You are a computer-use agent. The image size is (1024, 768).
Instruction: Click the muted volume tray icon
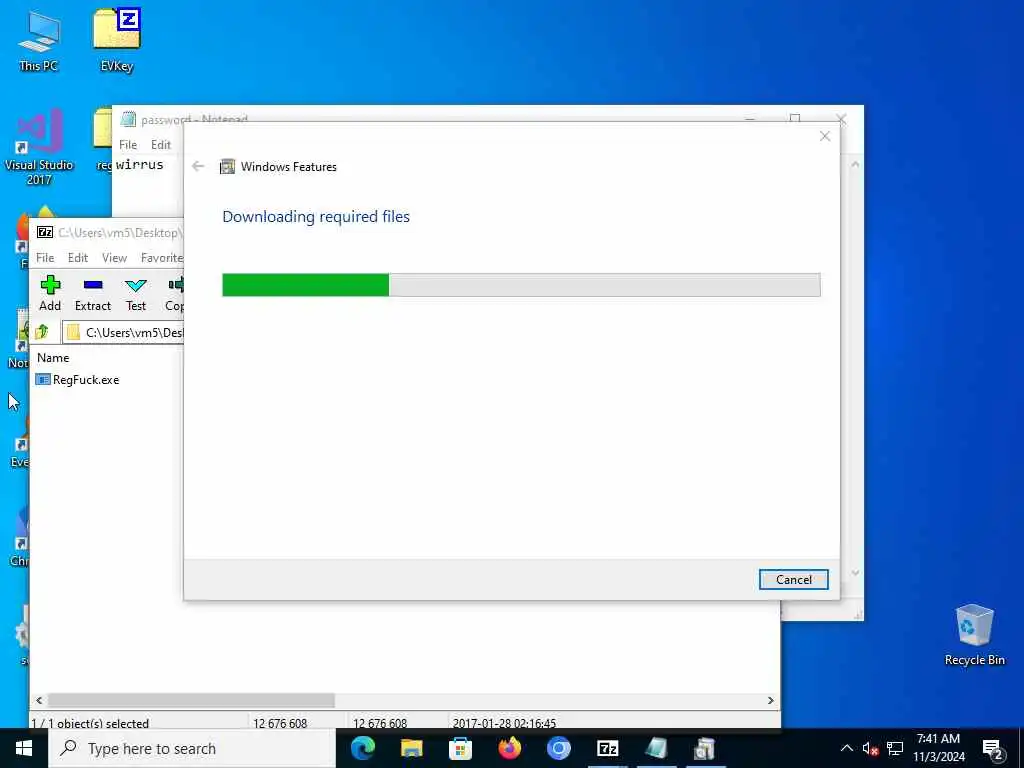(x=870, y=748)
